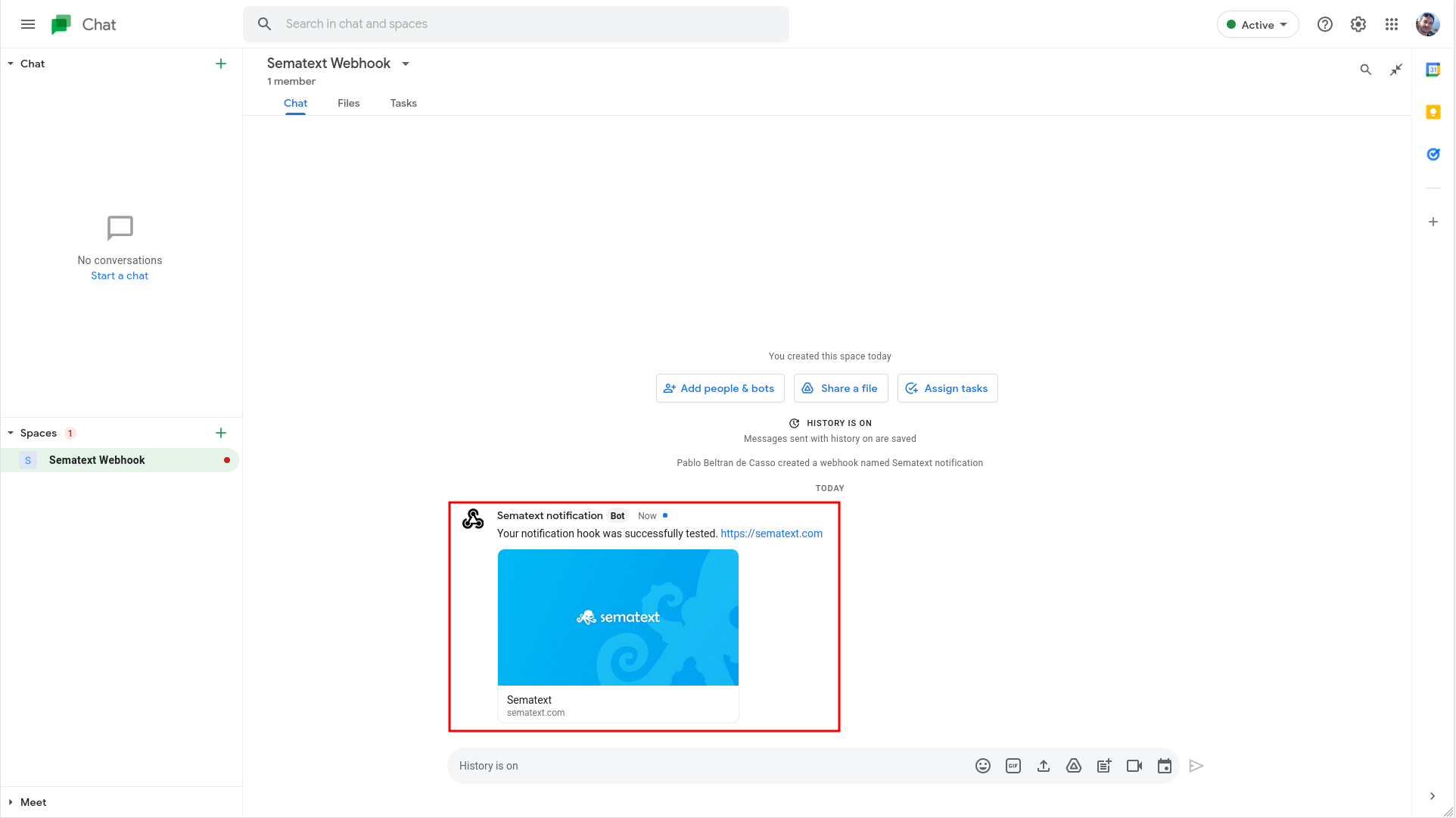The image size is (1456, 818).
Task: Click the search icon in chat header
Action: 1363,69
